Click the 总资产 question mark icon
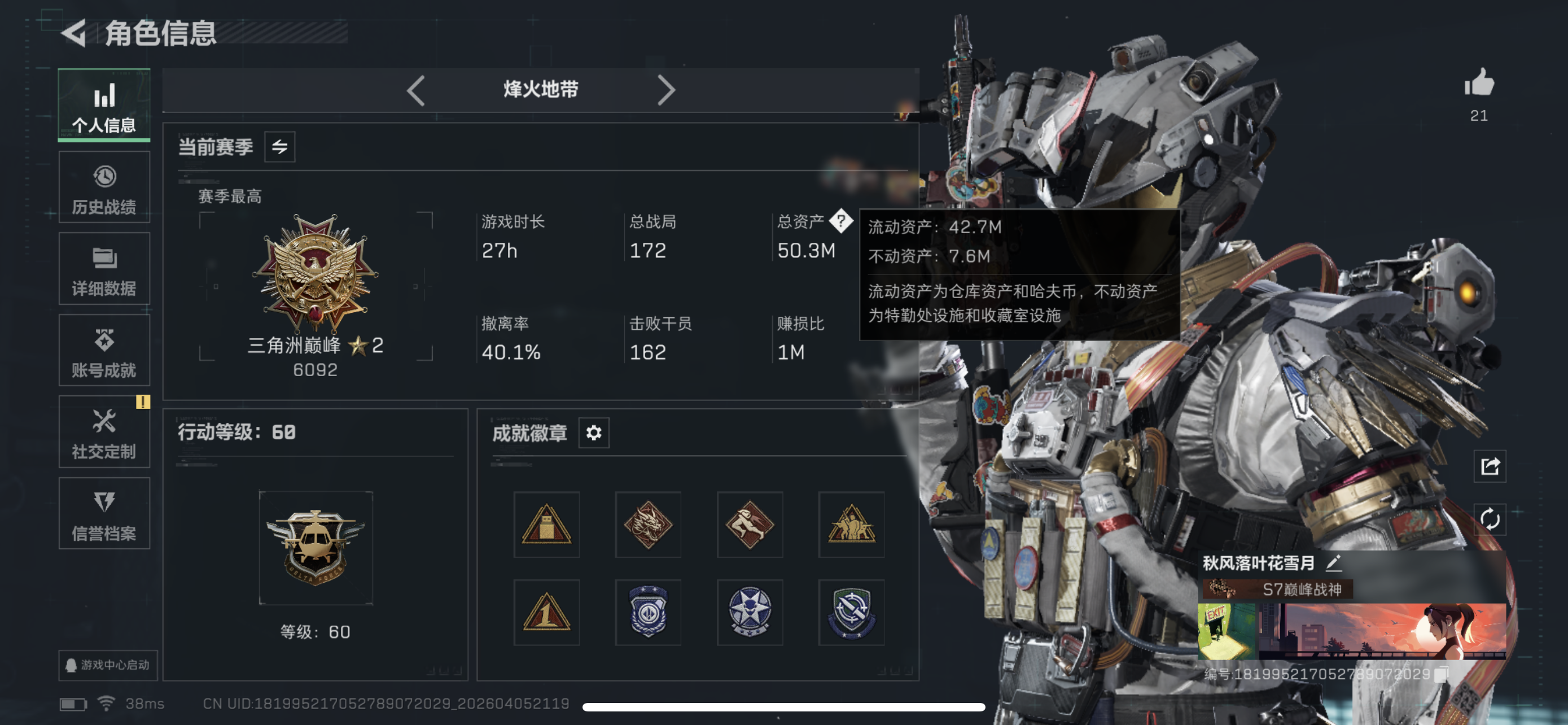1568x725 pixels. (840, 221)
